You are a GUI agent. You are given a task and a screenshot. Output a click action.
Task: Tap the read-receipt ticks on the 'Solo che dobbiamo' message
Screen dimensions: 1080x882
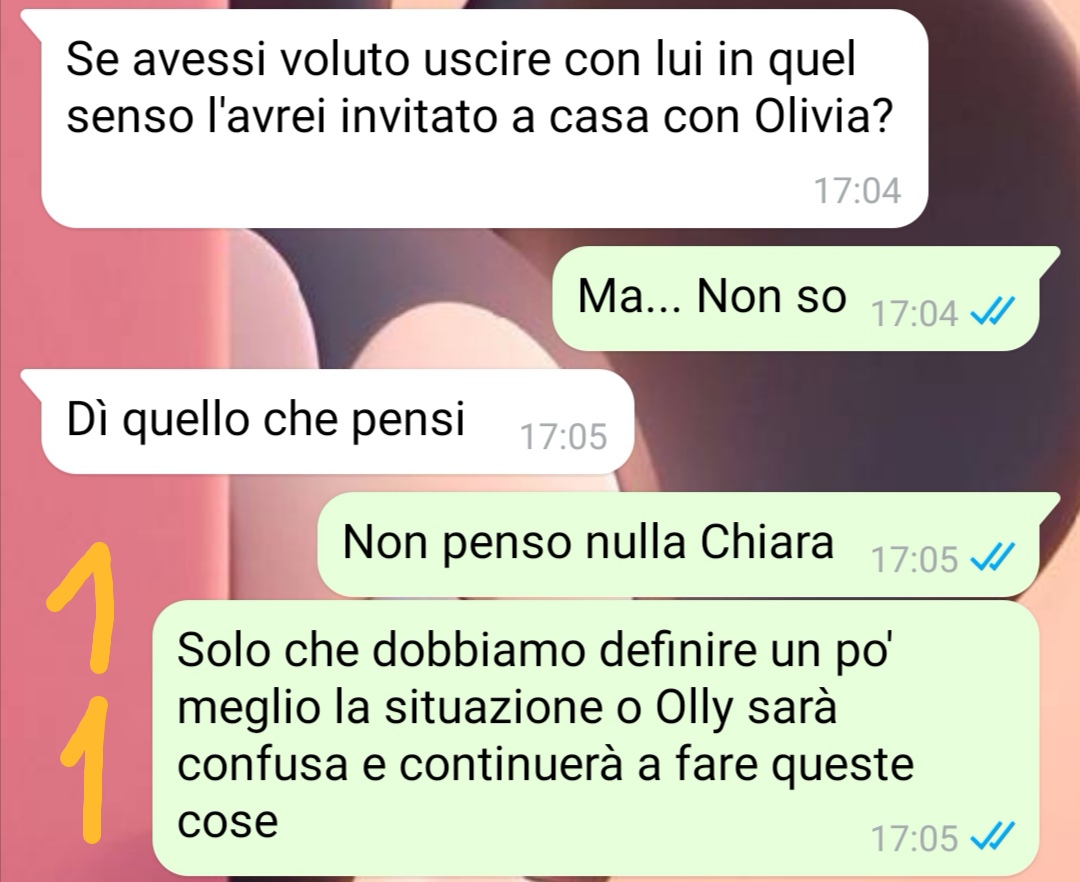point(992,837)
